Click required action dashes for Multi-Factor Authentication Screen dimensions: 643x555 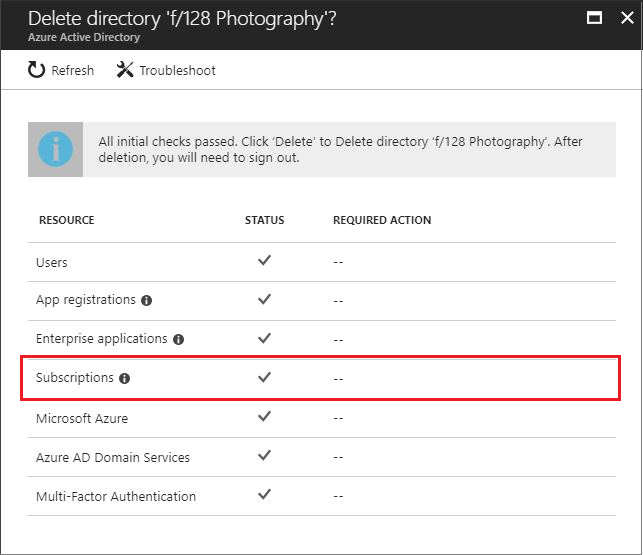click(338, 497)
